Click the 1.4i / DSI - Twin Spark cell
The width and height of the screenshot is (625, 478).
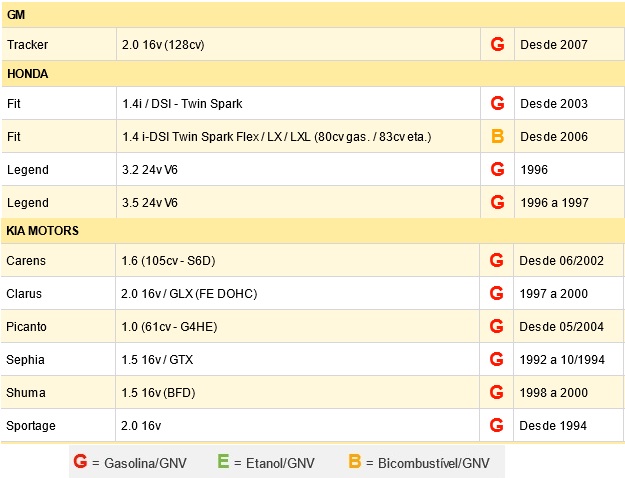pos(298,103)
